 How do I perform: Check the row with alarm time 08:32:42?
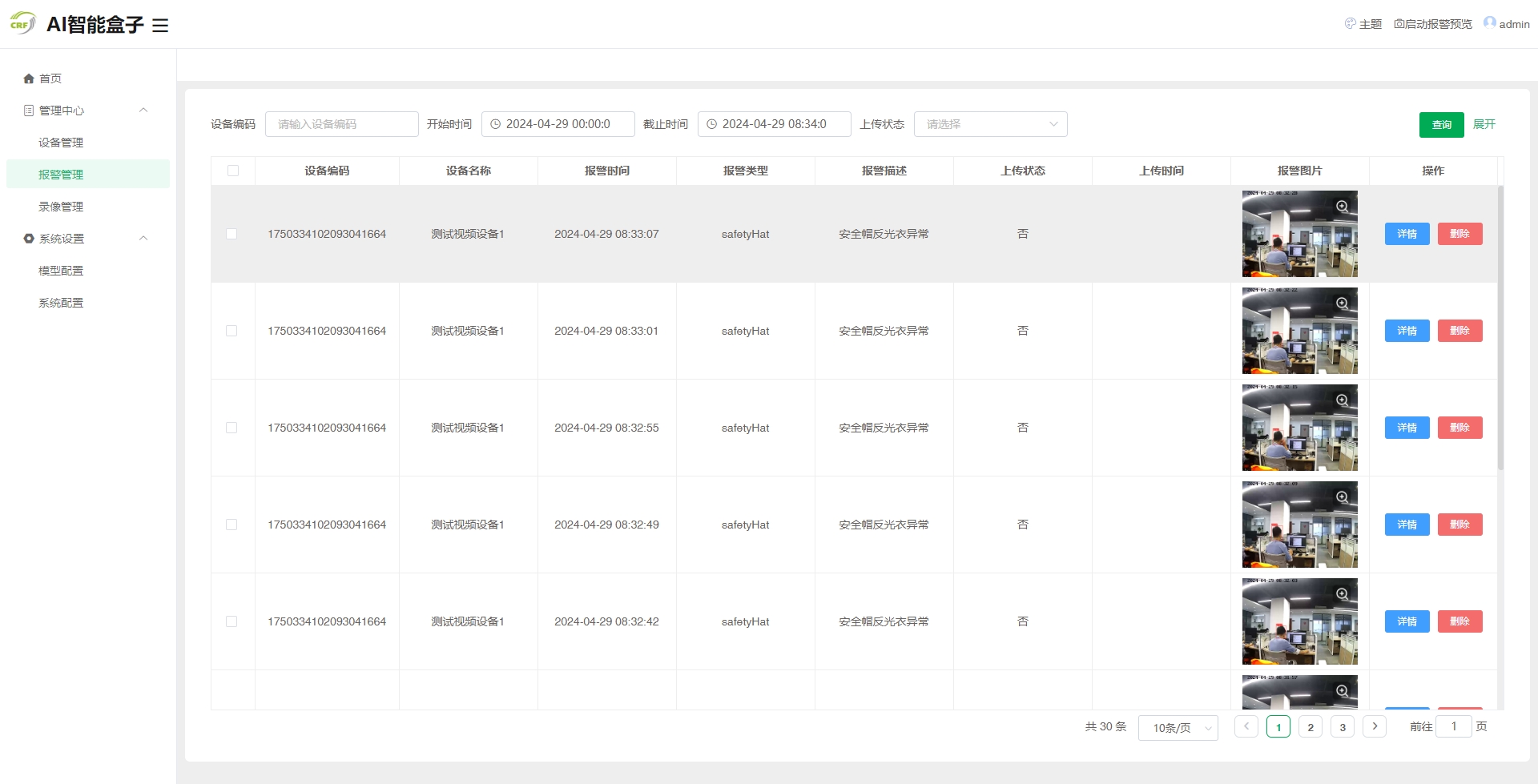(x=232, y=621)
